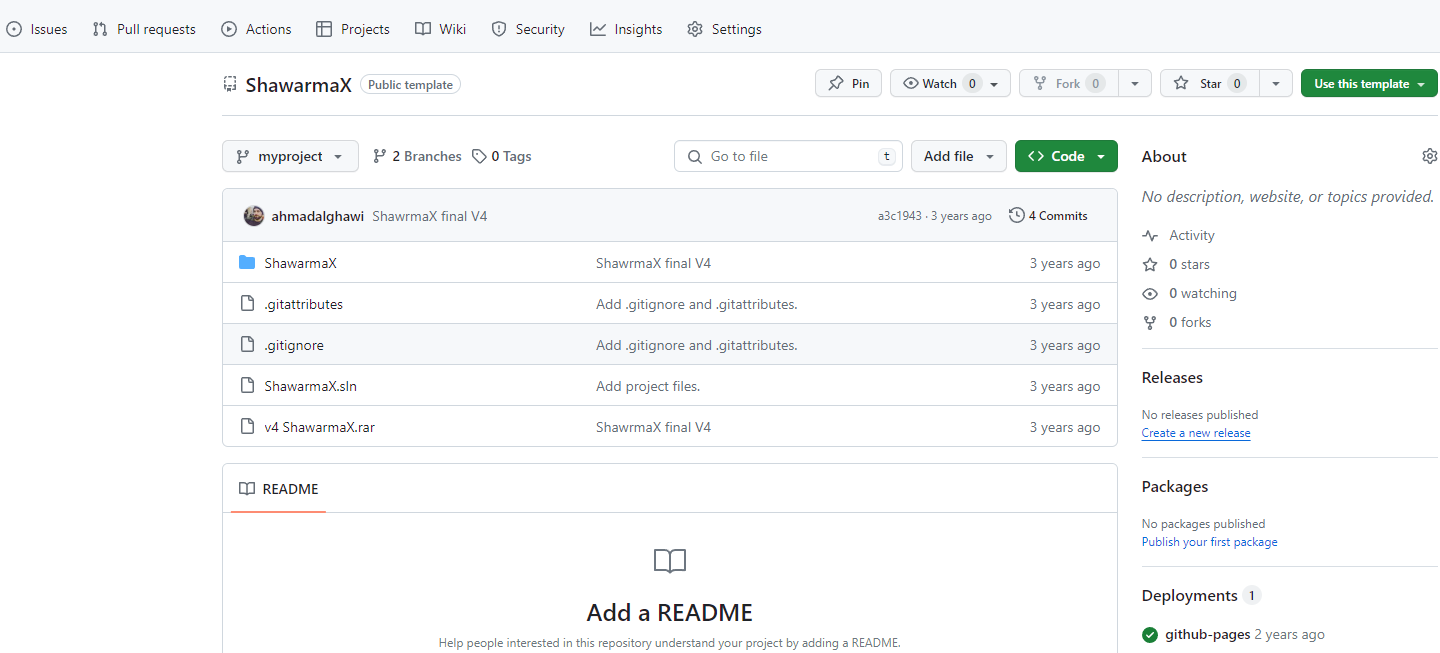The width and height of the screenshot is (1440, 653).
Task: Expand the Fork options dropdown arrow
Action: (x=1135, y=84)
